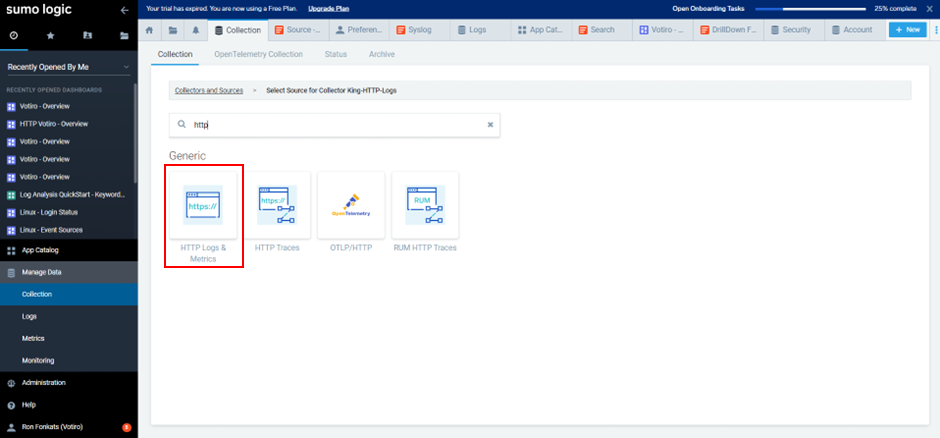Click Open Onboarding Tasks
Viewport: 940px width, 438px height.
coord(709,8)
